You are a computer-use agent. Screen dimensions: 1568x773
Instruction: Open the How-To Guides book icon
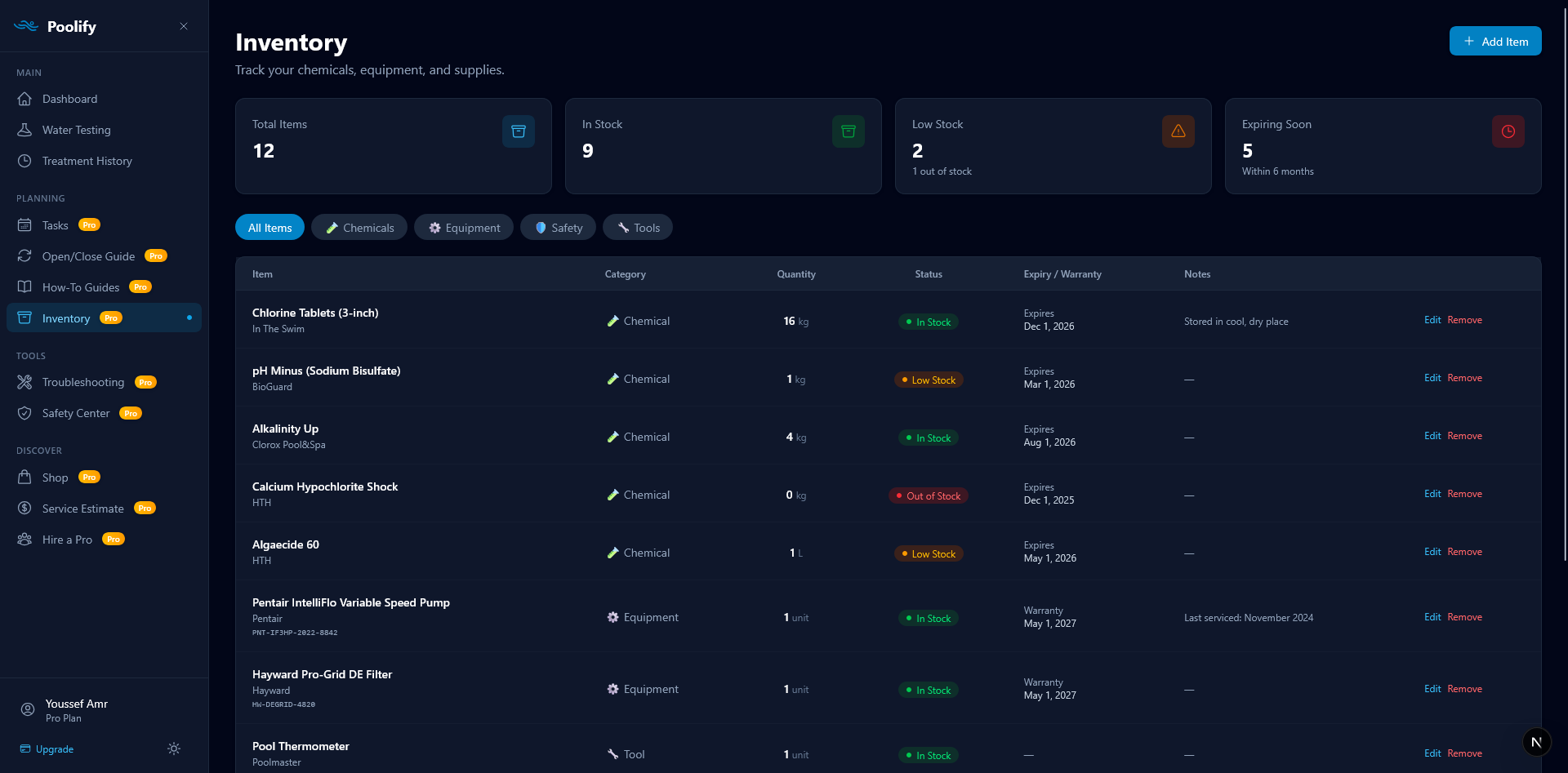coord(24,287)
